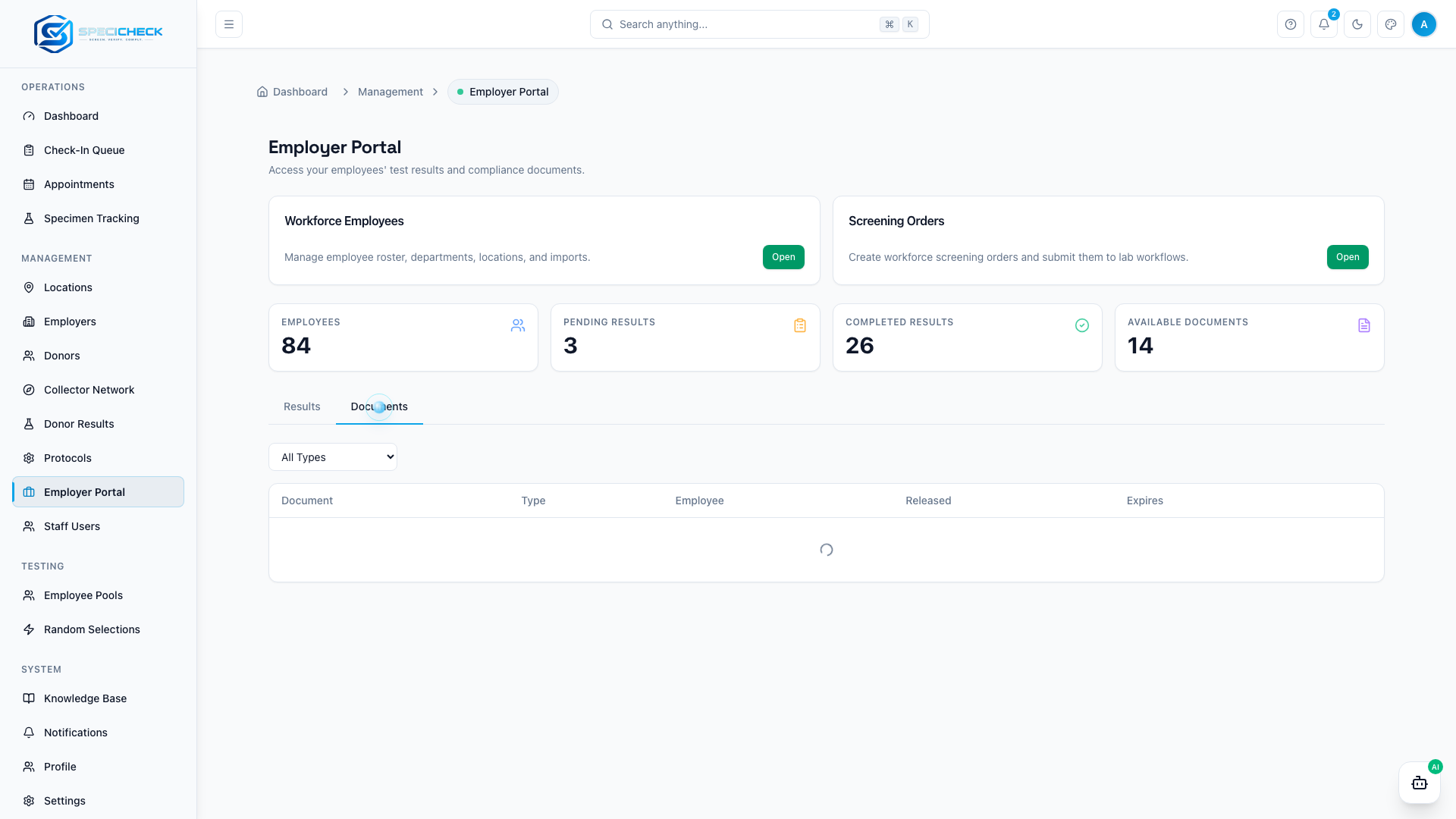The image size is (1456, 819).
Task: Open Knowledge Base page
Action: pyautogui.click(x=98, y=698)
